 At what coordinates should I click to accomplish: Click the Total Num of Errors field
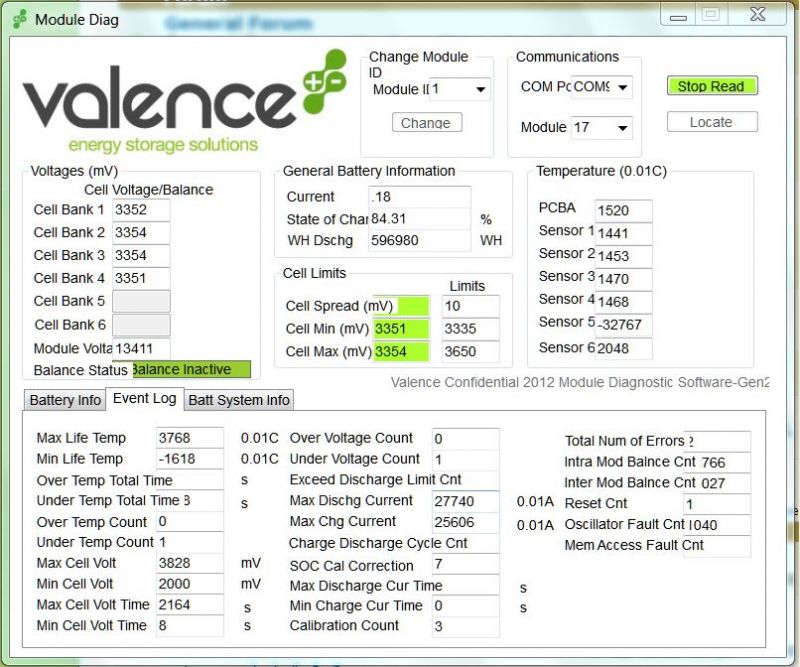[x=717, y=441]
